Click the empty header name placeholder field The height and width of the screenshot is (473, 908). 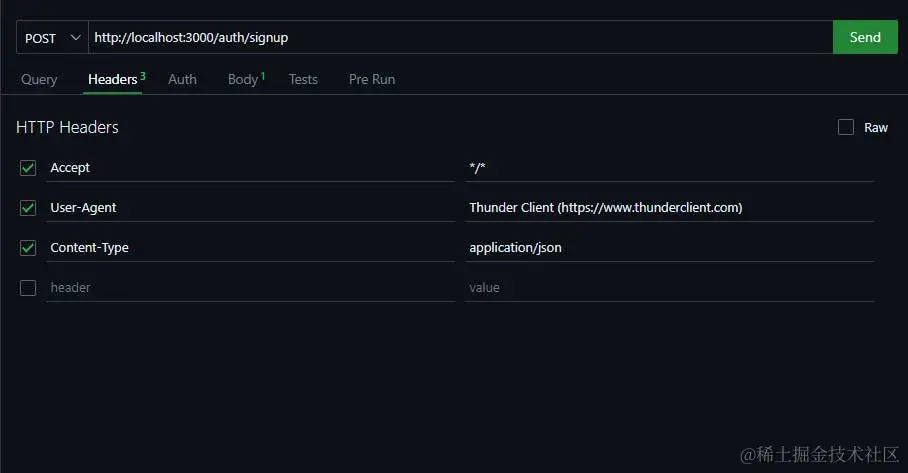pyautogui.click(x=251, y=288)
